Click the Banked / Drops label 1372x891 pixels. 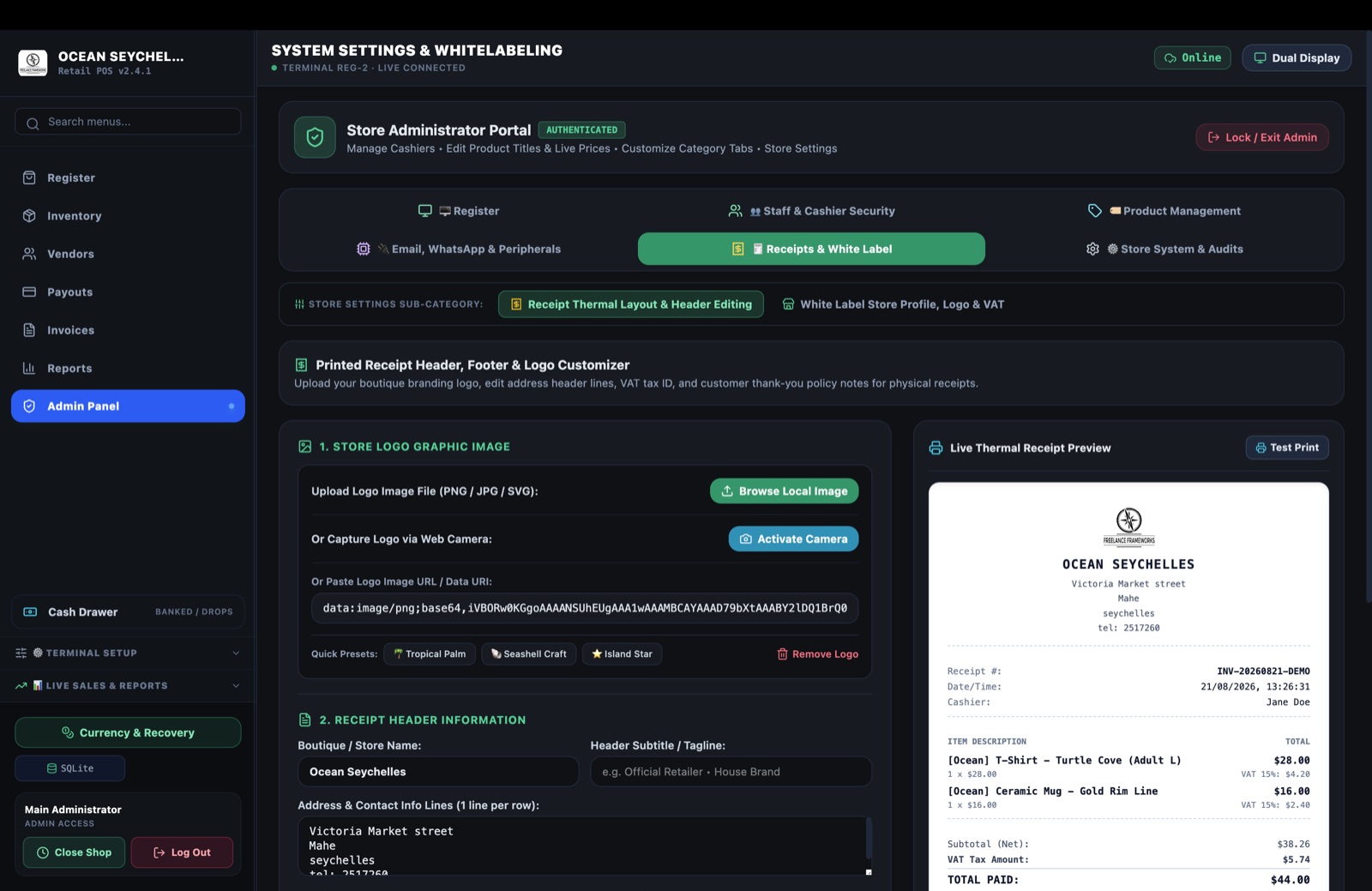[x=194, y=611]
